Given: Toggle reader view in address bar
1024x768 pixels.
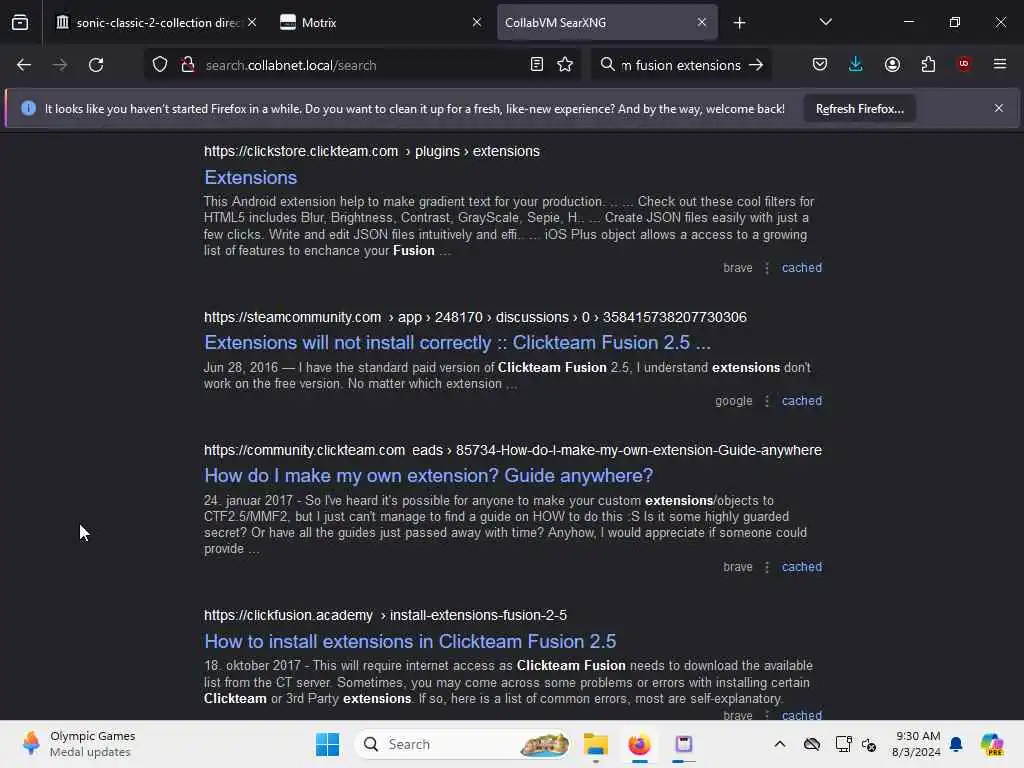Looking at the screenshot, I should (x=536, y=64).
